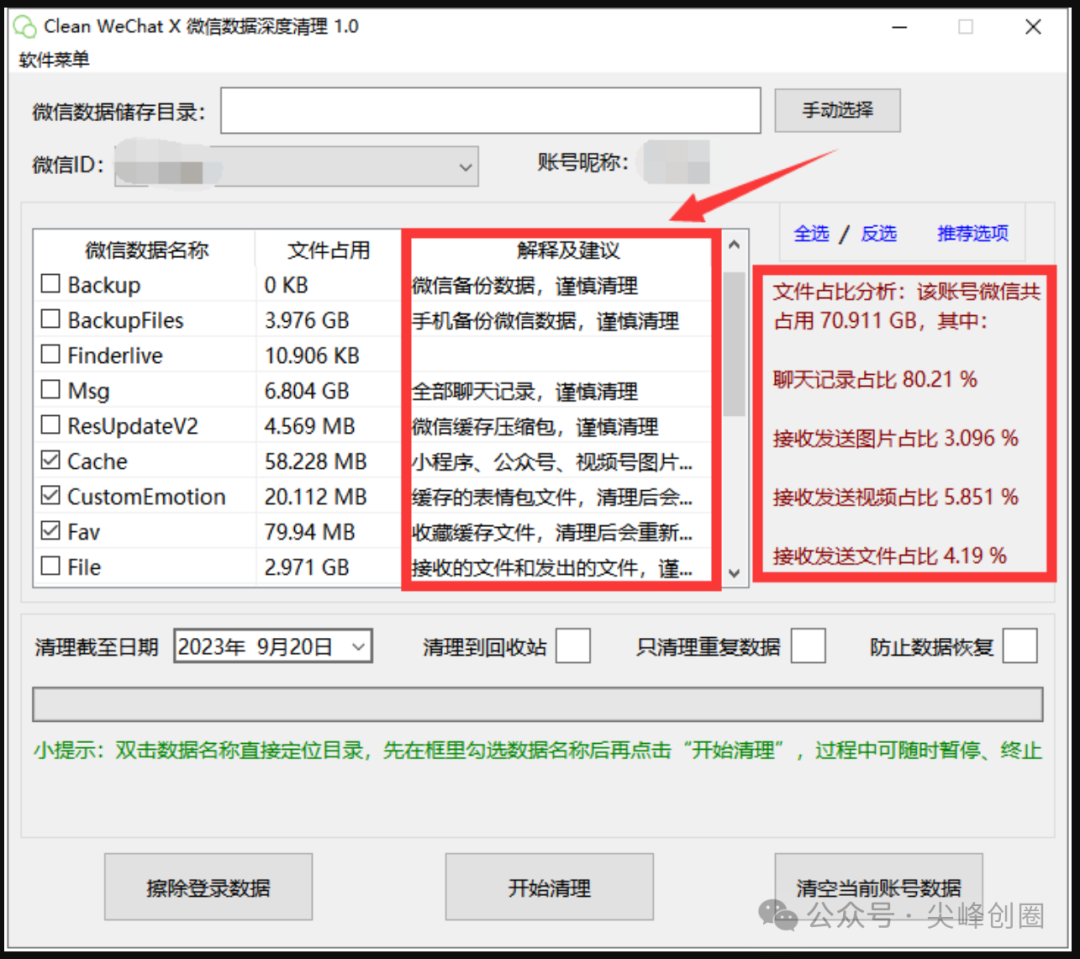Uncheck the CustomEmotion checkbox
Image resolution: width=1080 pixels, height=959 pixels.
[x=50, y=495]
